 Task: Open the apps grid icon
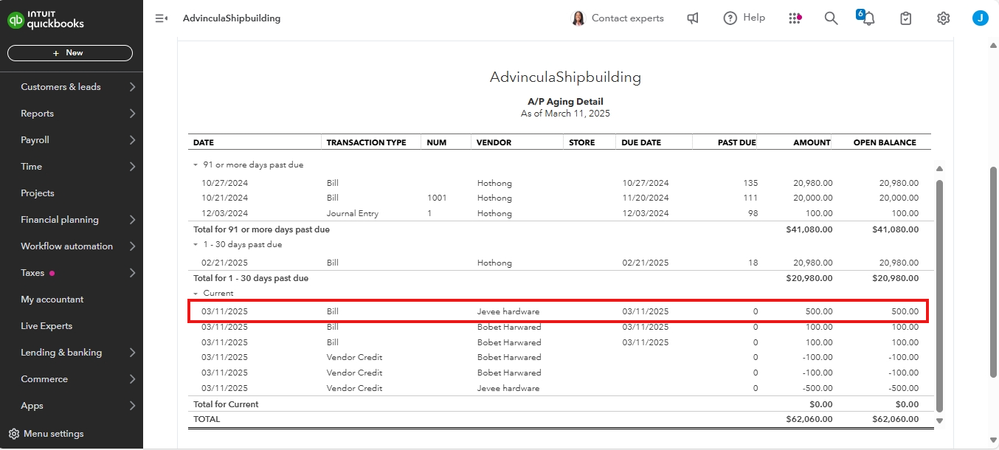795,18
